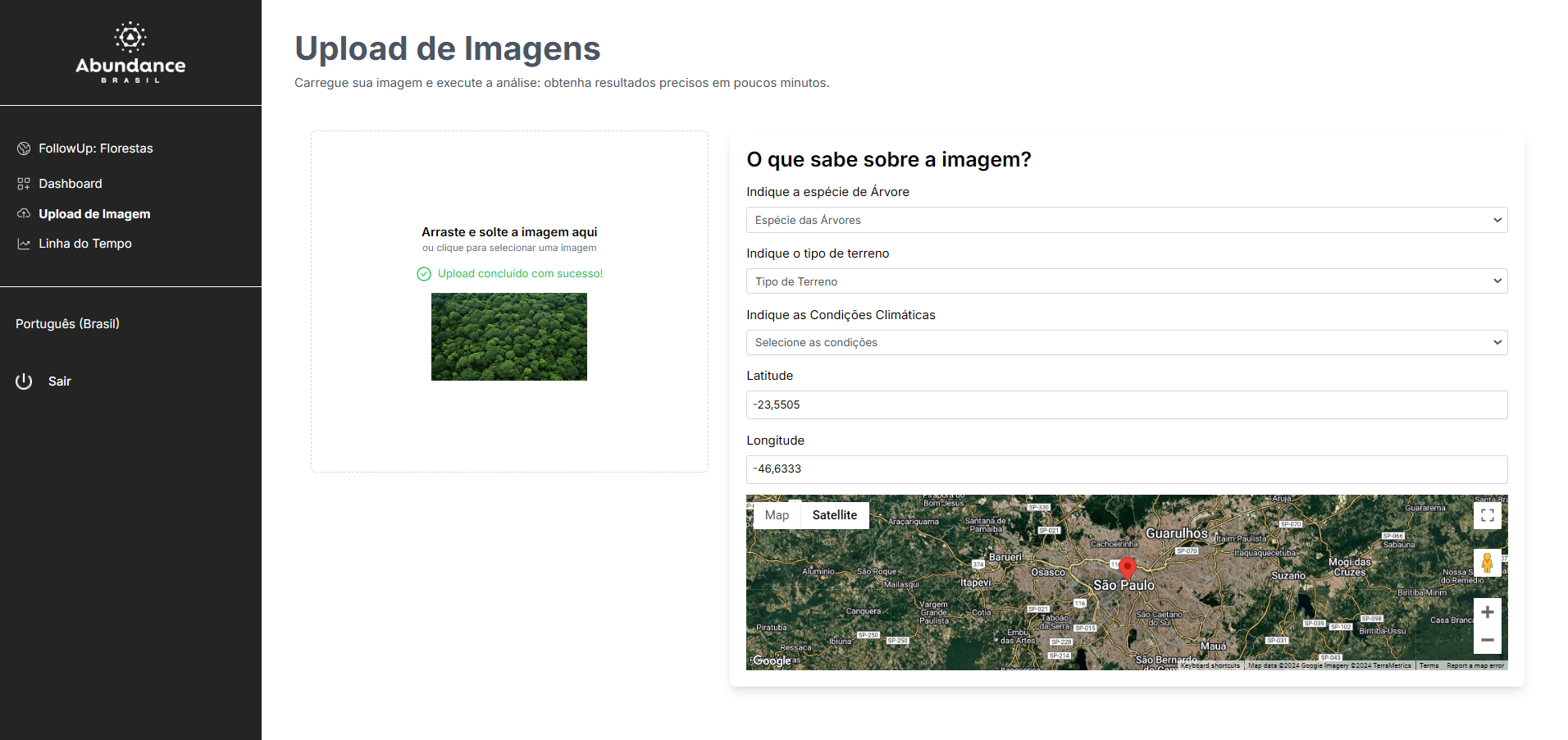Click the uploaded forest image thumbnail
This screenshot has height=740, width=1568.
509,336
